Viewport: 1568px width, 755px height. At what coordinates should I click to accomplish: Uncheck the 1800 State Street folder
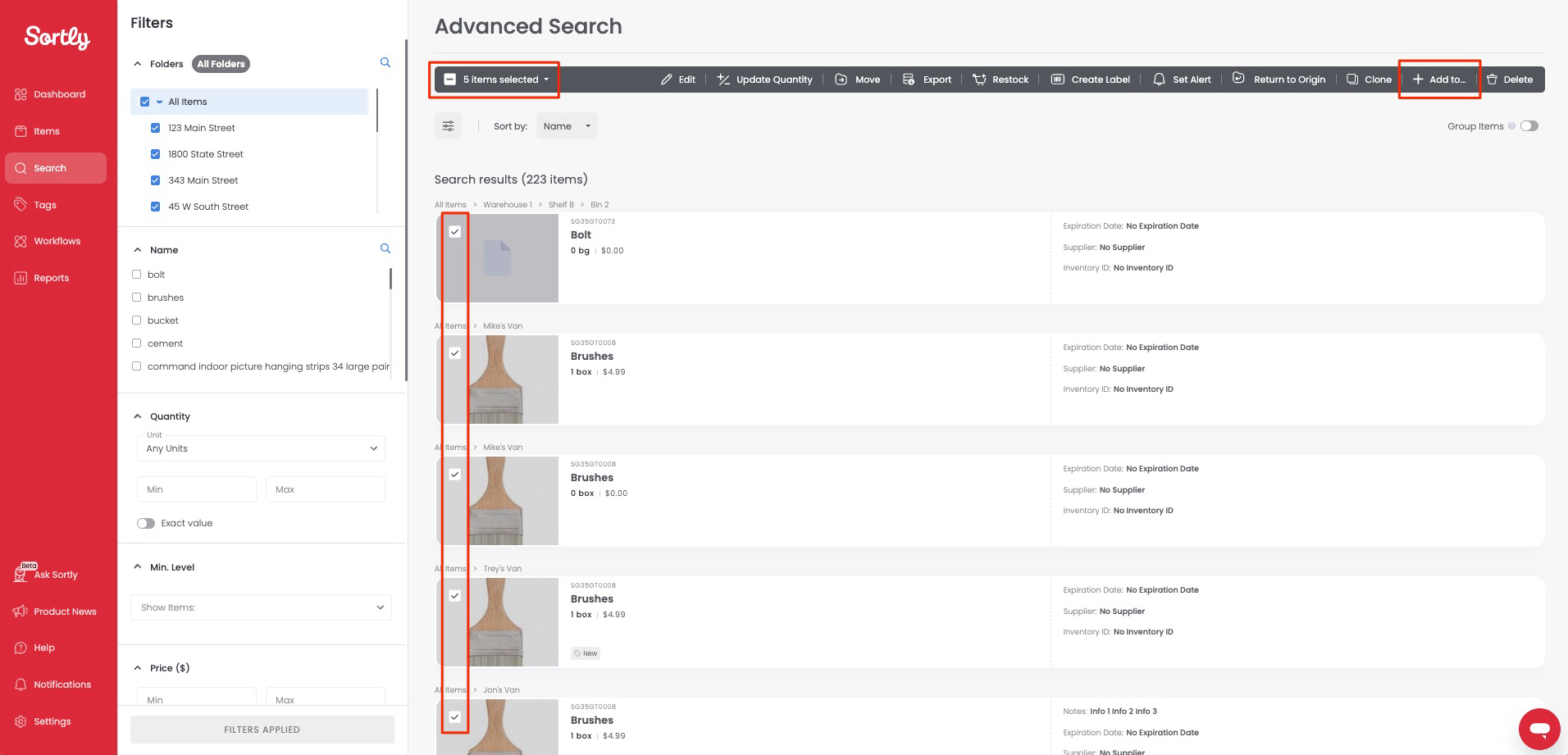pyautogui.click(x=155, y=154)
